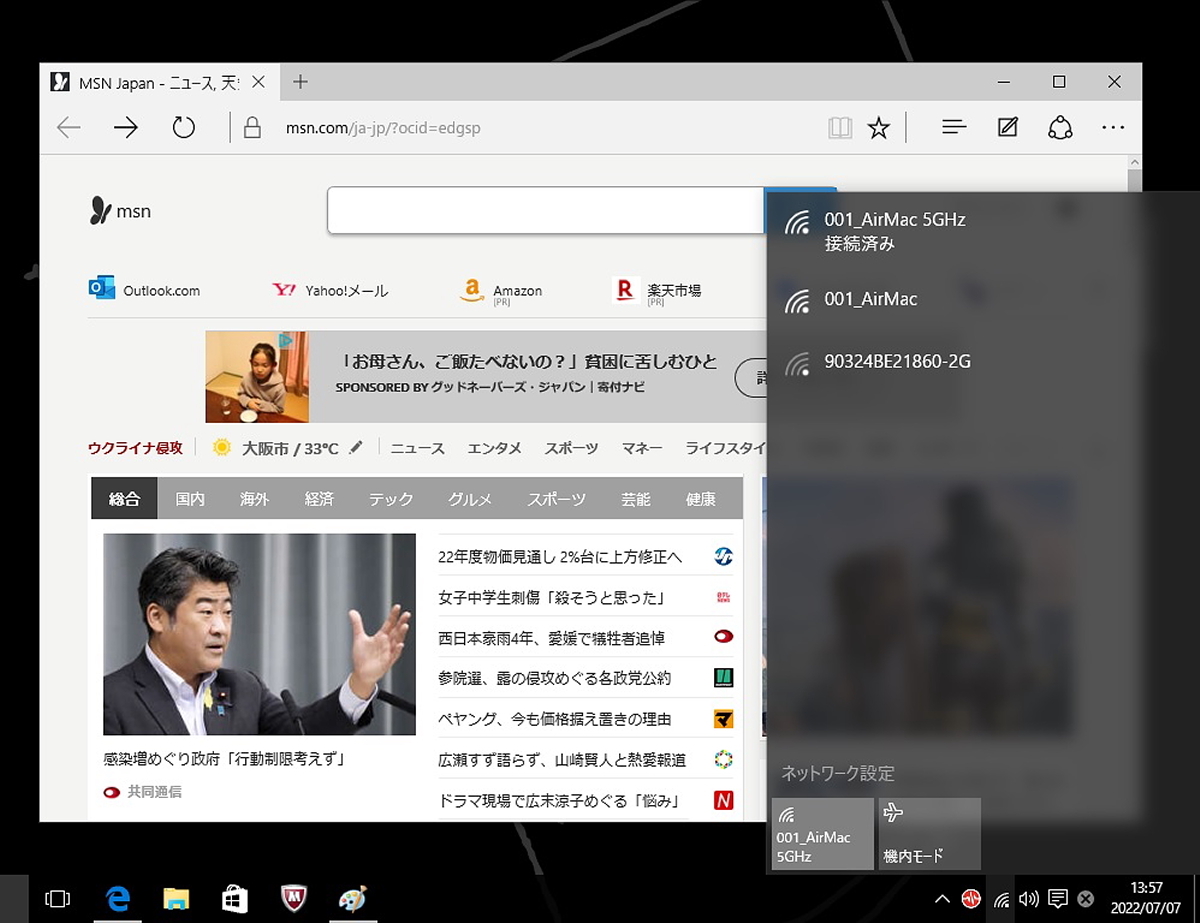The width and height of the screenshot is (1200, 923).
Task: Select the テック news tab
Action: point(391,498)
